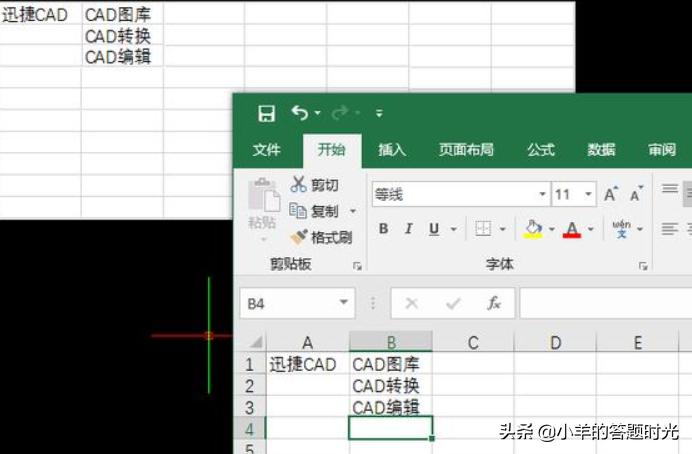Apply the red font color
This screenshot has width=692, height=454.
coord(572,229)
